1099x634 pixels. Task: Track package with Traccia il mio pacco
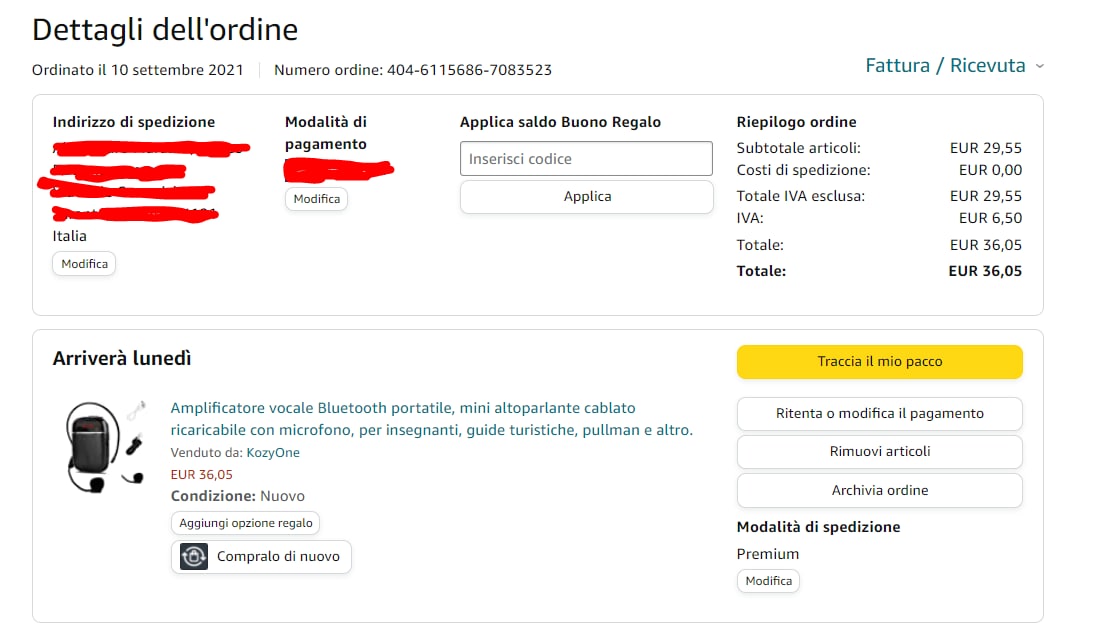pos(880,361)
